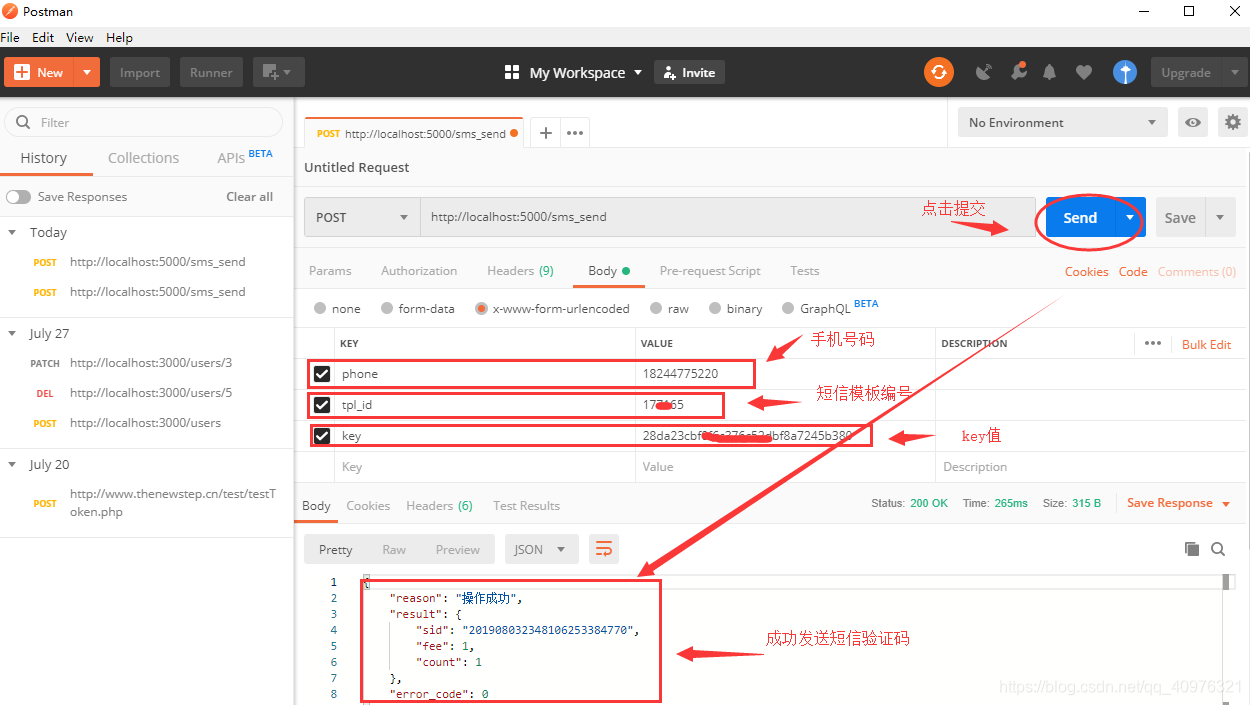Copy response with the copy icon
Image resolution: width=1250 pixels, height=705 pixels.
click(1191, 549)
